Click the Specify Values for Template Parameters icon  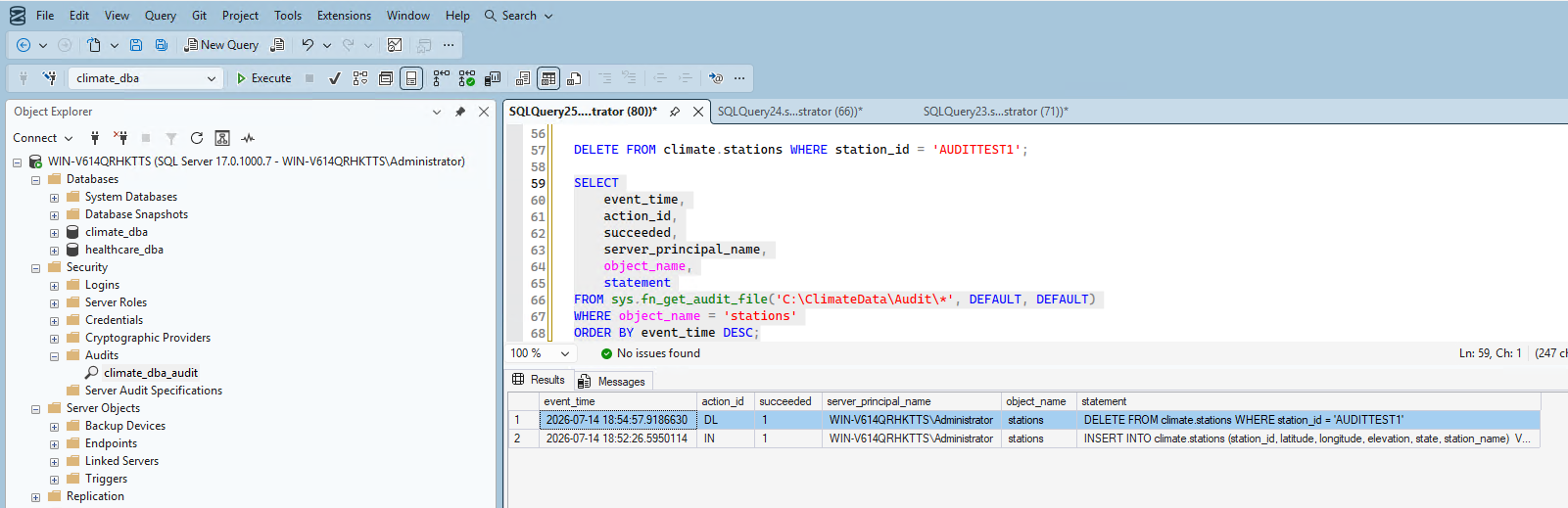[x=716, y=78]
